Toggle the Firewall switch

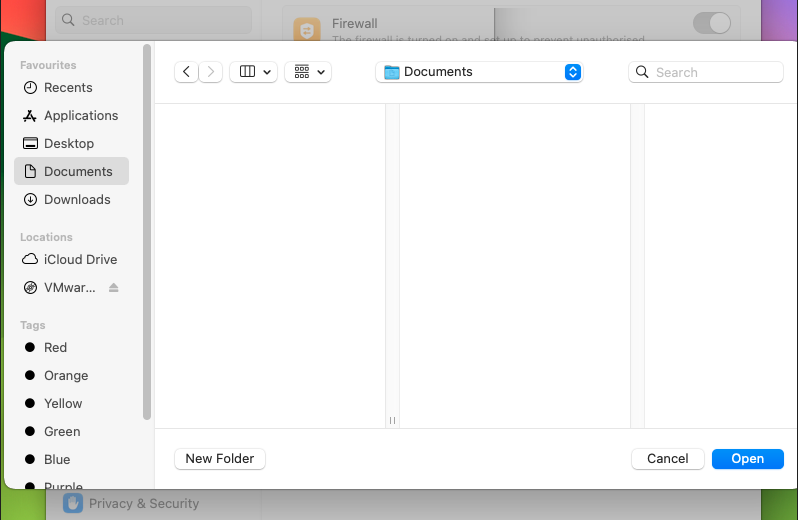[x=711, y=23]
